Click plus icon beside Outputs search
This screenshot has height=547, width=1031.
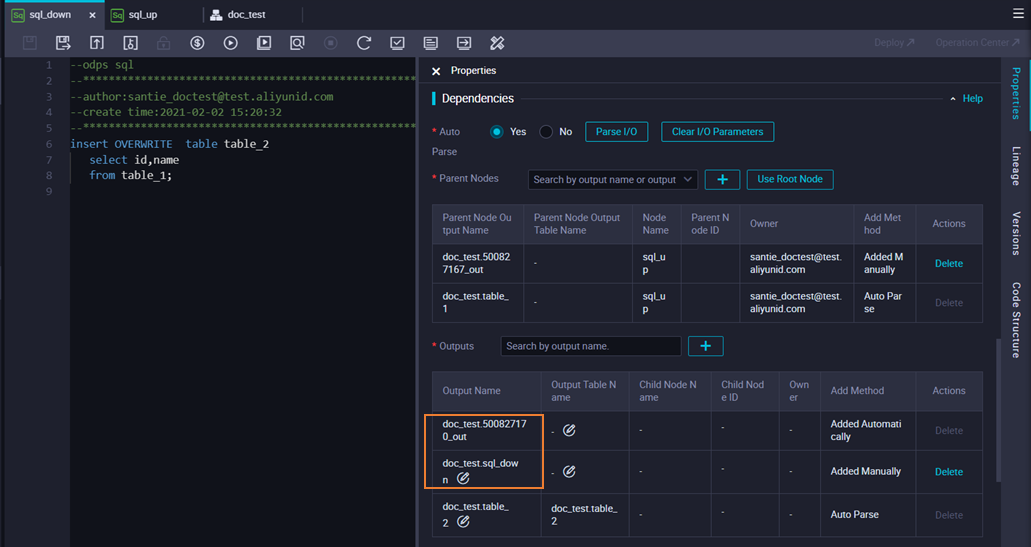click(706, 346)
